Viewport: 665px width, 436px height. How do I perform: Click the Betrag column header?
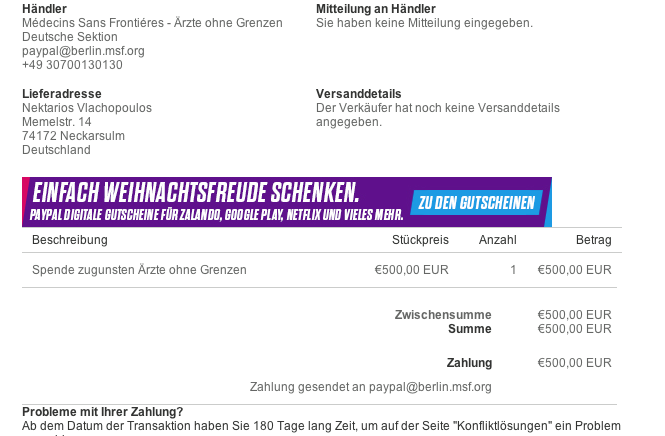click(x=593, y=240)
